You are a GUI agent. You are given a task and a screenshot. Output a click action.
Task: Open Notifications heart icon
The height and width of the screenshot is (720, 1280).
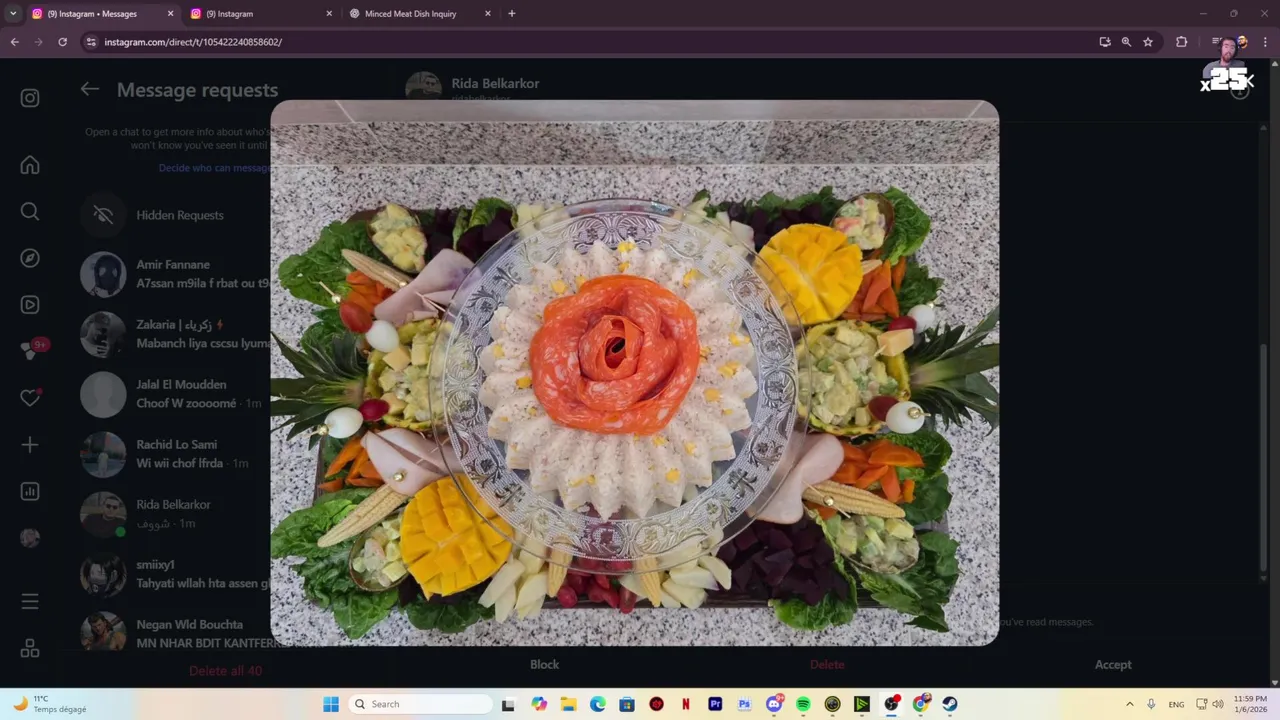click(x=30, y=398)
